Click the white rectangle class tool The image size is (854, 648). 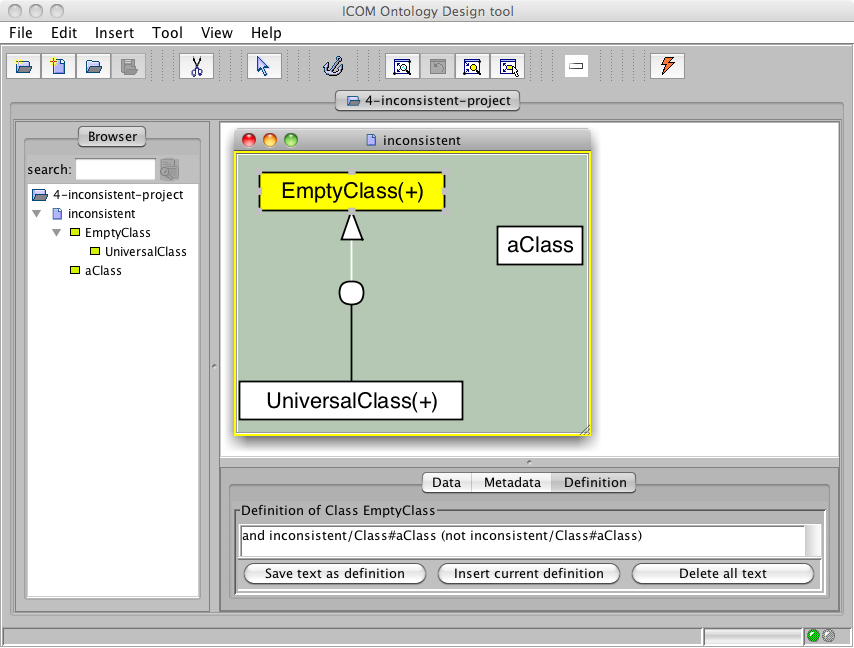tap(576, 66)
